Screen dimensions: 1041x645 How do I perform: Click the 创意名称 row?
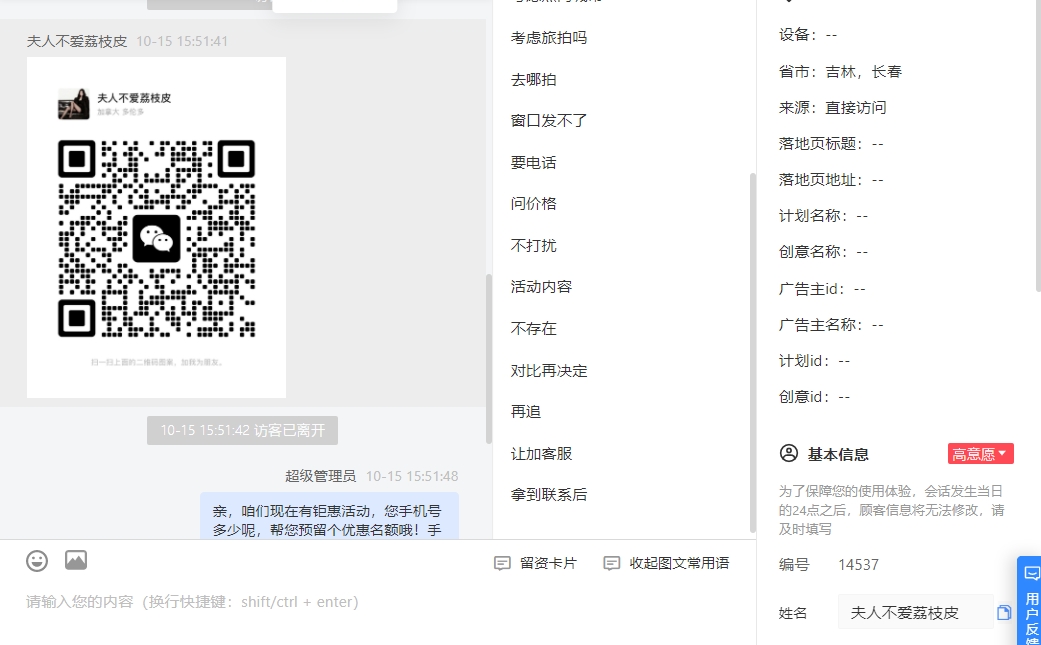click(x=823, y=251)
